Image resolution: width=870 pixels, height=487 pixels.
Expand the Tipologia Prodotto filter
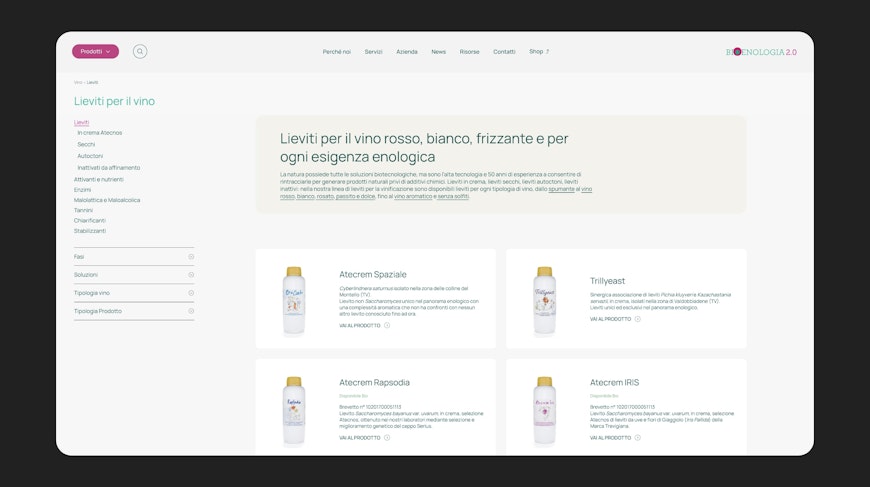[134, 311]
